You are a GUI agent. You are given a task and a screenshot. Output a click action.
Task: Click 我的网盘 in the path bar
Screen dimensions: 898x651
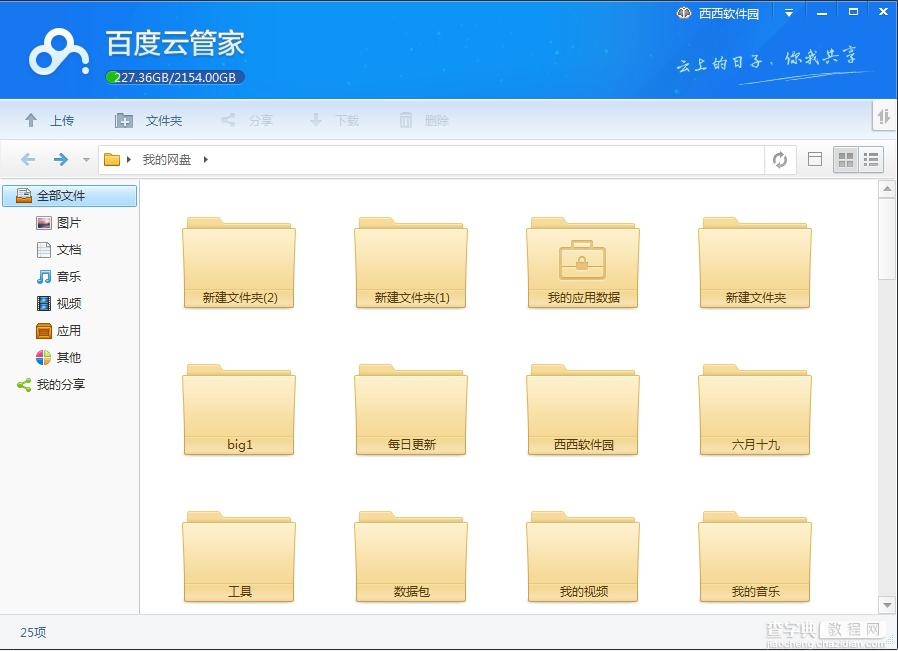[x=167, y=159]
